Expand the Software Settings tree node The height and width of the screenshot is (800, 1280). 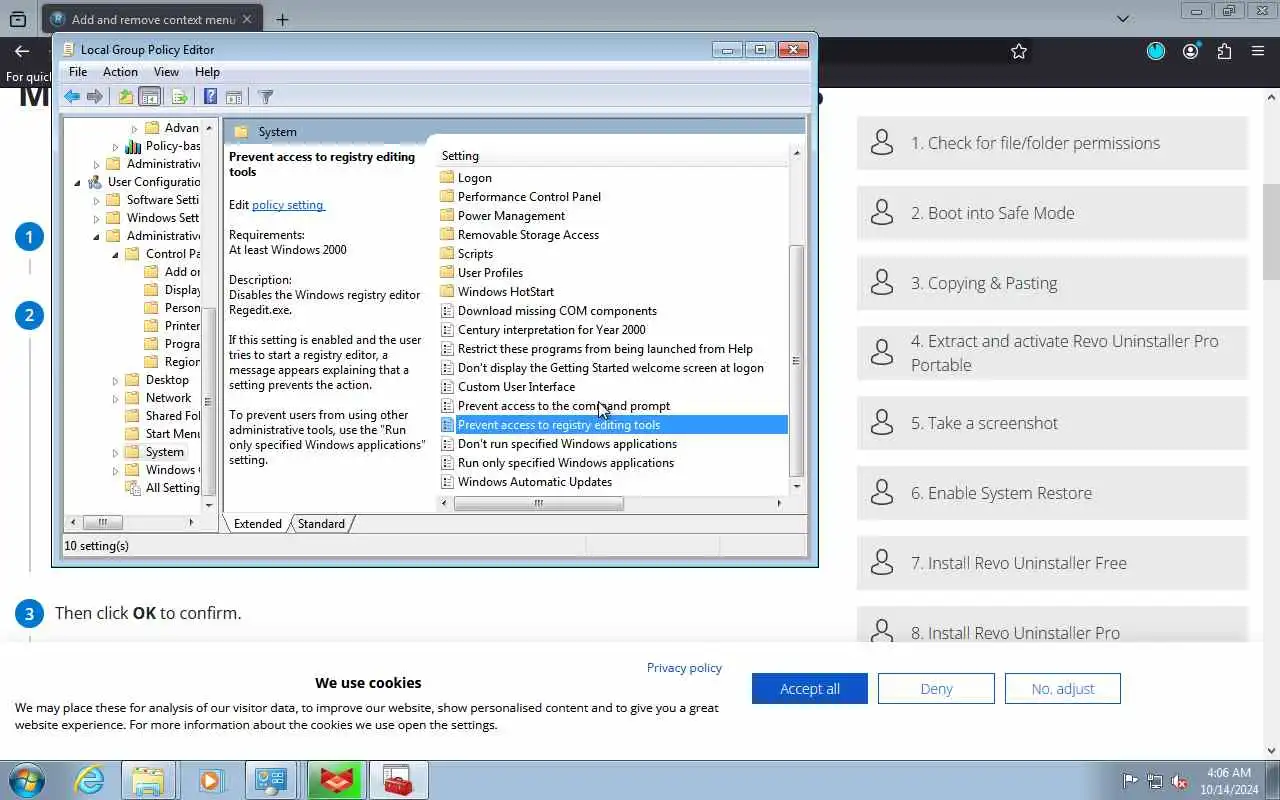[x=97, y=200]
